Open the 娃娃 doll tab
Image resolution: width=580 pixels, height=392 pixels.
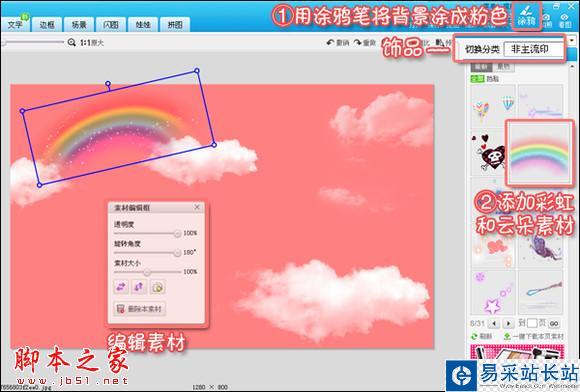click(143, 25)
